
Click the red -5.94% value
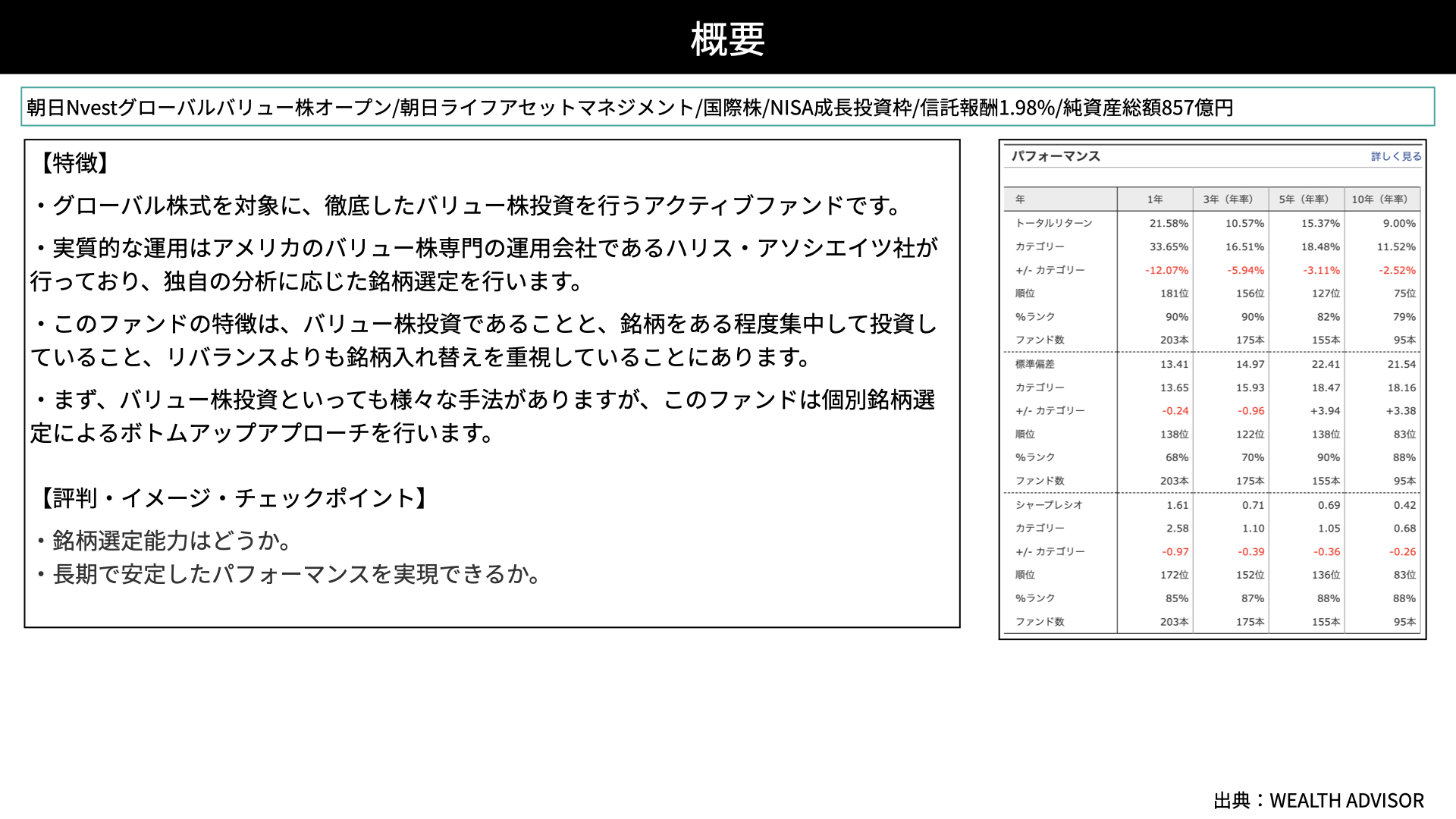click(x=1245, y=270)
